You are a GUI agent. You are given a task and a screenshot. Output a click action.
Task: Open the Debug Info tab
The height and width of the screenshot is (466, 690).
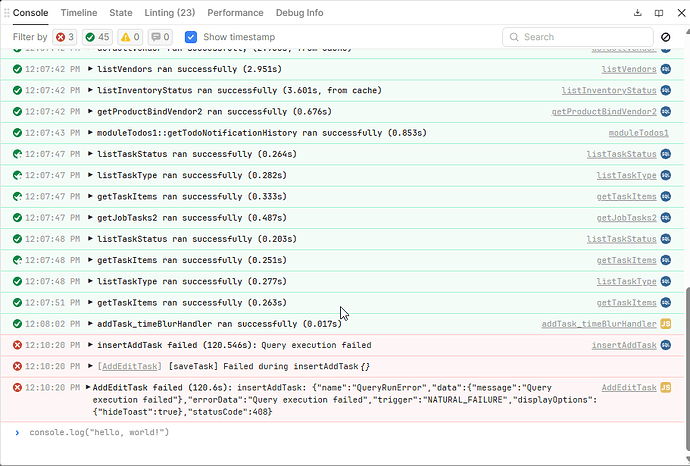pyautogui.click(x=299, y=13)
